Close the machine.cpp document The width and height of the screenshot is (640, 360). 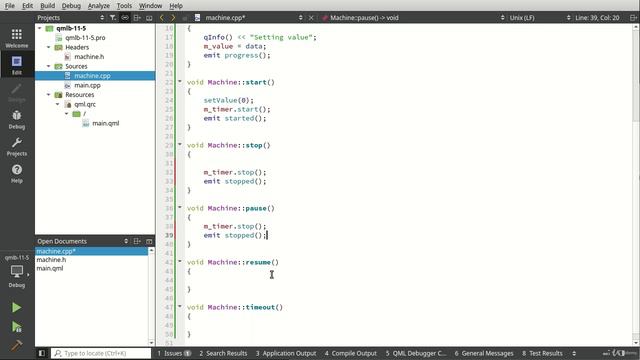[x=311, y=18]
